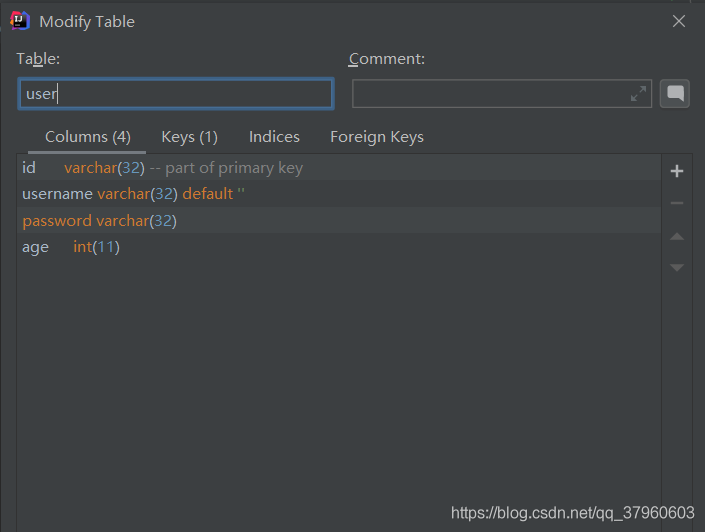Screen dimensions: 705x532
Task: Select the username column row
Action: 133,194
